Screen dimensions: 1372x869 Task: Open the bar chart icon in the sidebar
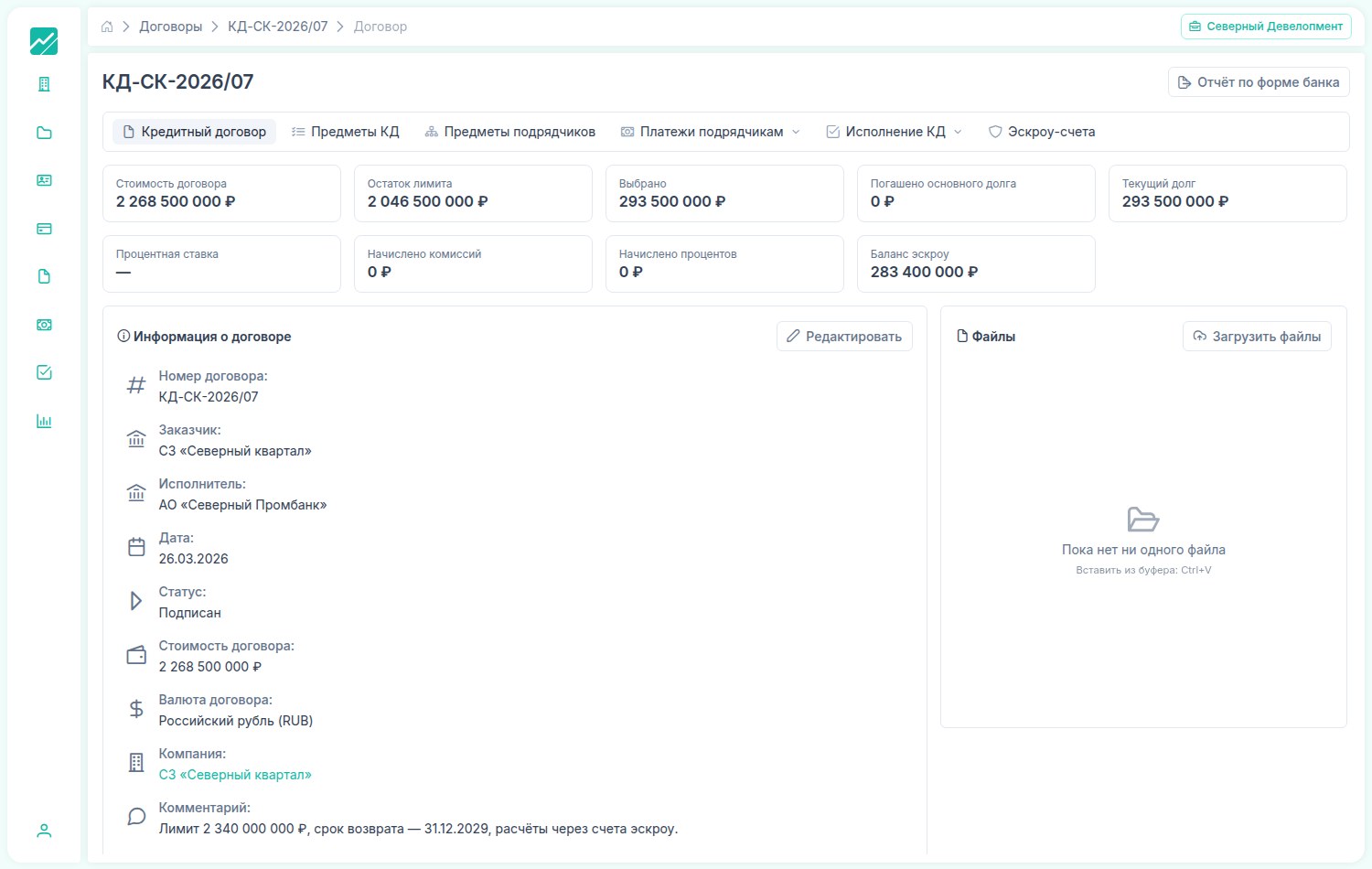pos(44,421)
